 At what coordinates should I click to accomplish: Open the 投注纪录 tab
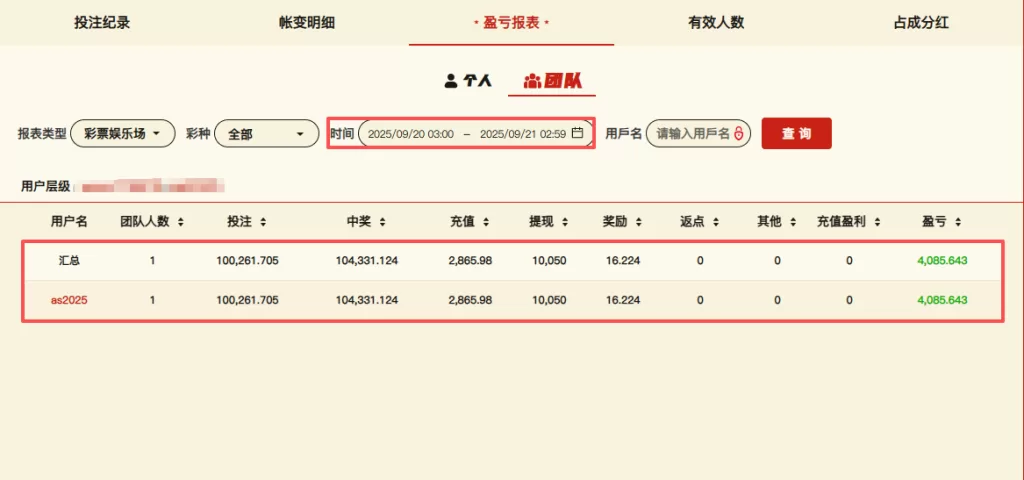point(102,22)
